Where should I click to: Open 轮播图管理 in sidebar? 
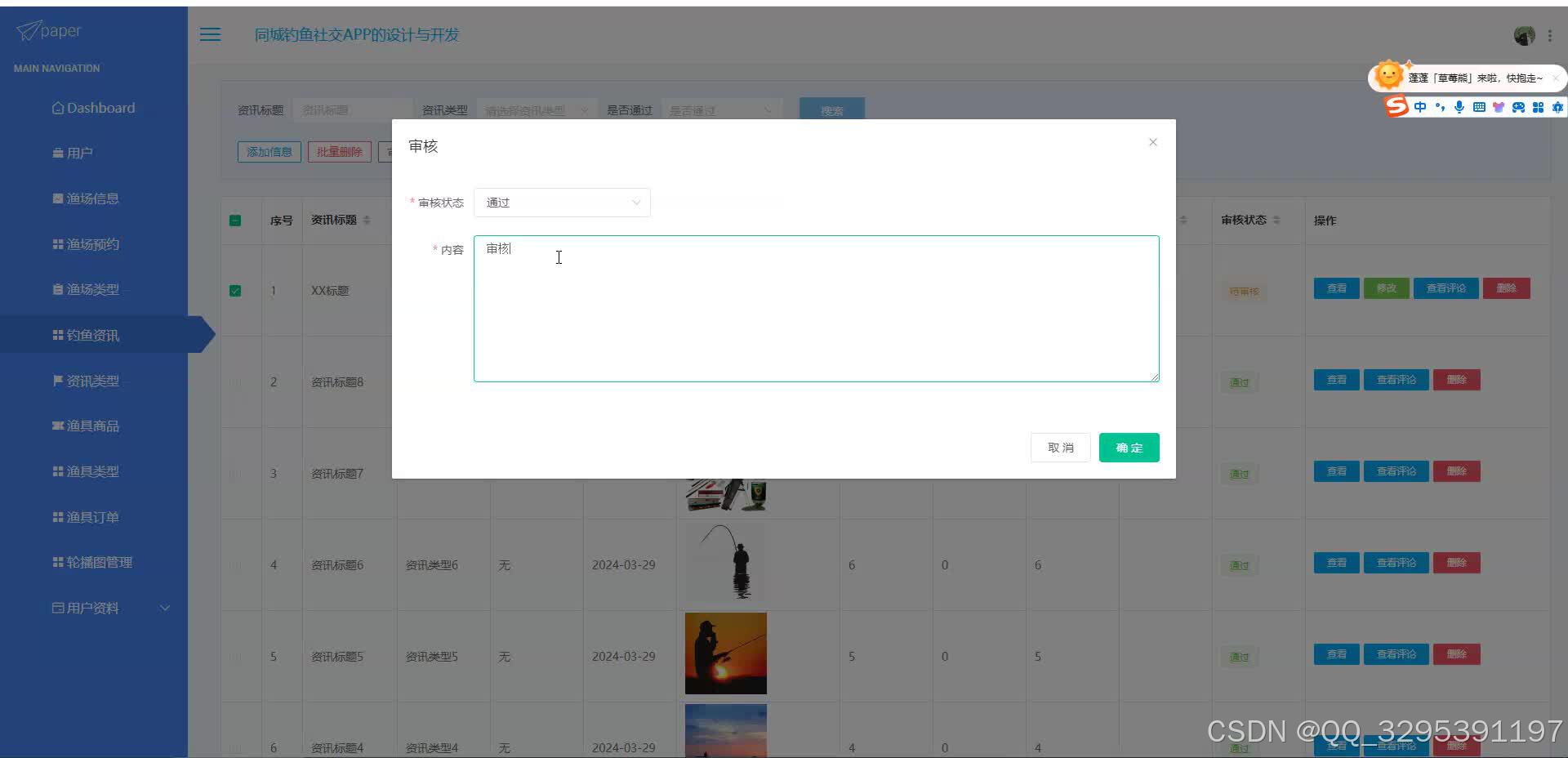92,562
